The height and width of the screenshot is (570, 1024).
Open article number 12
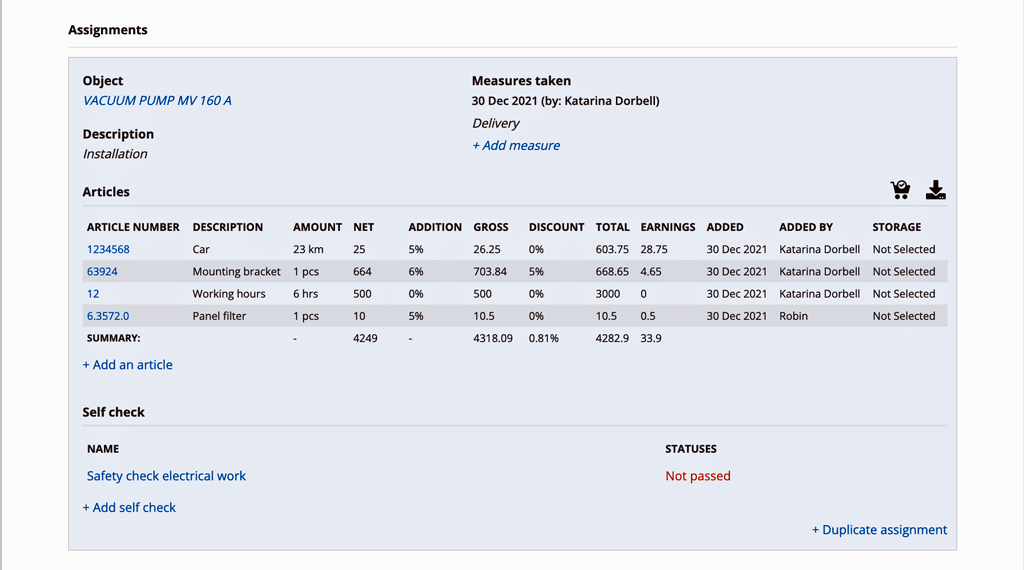pos(93,294)
